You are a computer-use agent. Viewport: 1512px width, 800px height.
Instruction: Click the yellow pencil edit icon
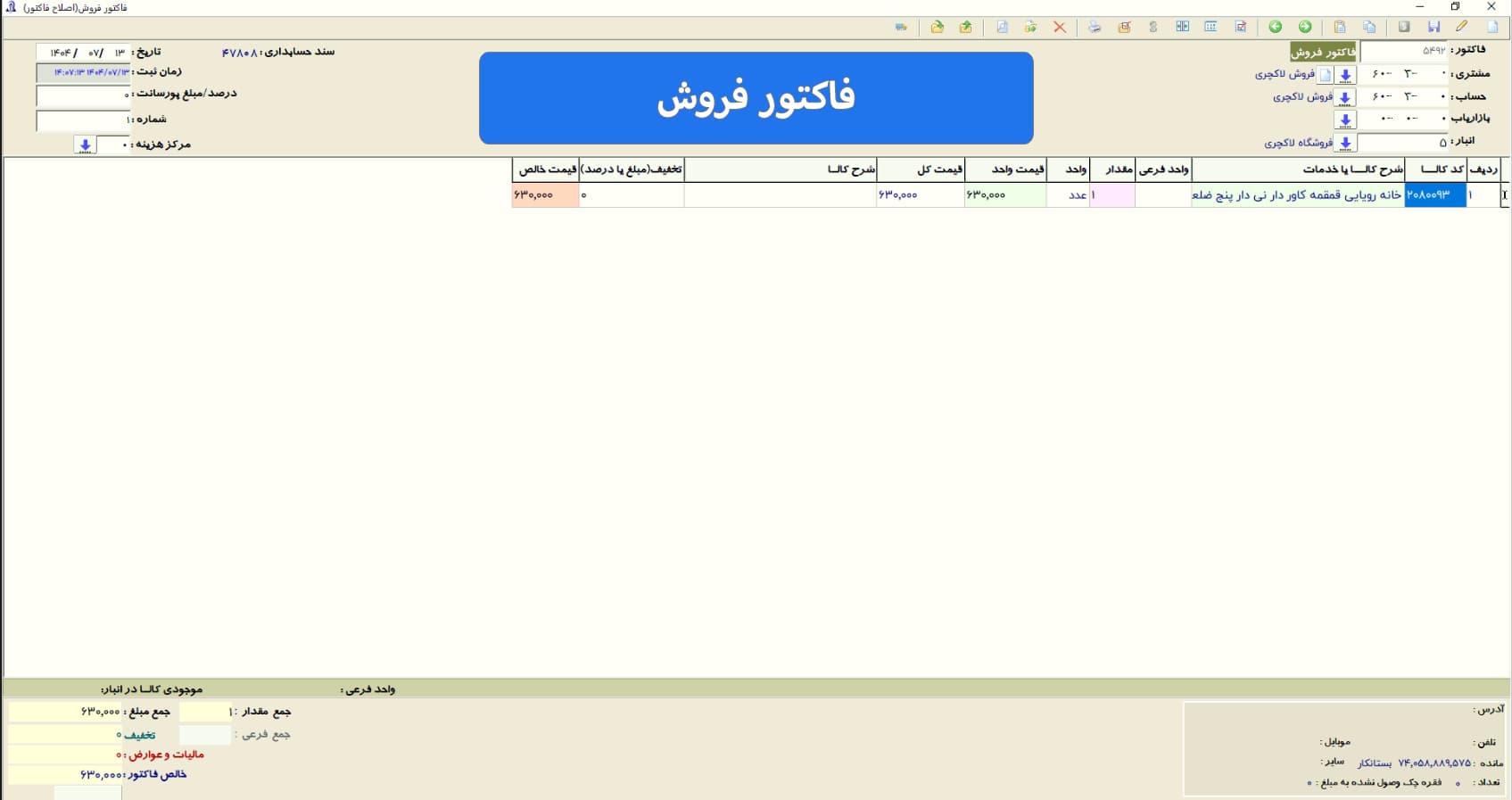click(1462, 27)
